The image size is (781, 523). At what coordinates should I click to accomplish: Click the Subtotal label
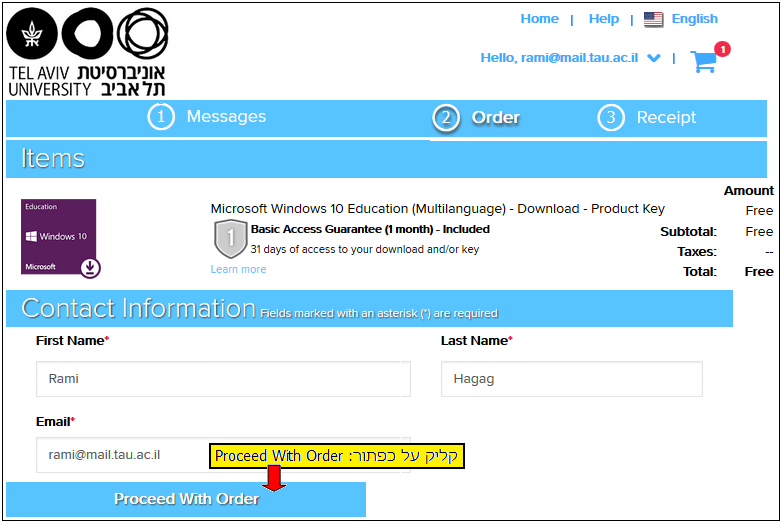tap(688, 232)
